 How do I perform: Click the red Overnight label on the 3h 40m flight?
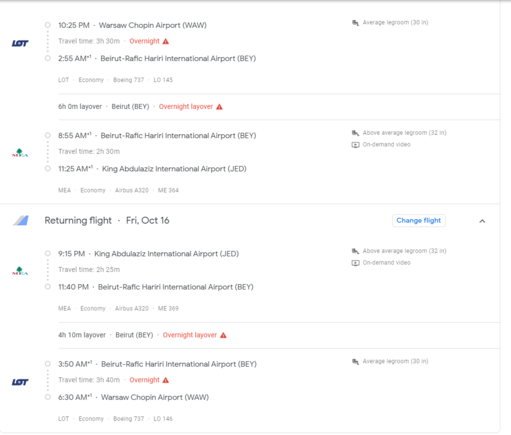coord(144,380)
